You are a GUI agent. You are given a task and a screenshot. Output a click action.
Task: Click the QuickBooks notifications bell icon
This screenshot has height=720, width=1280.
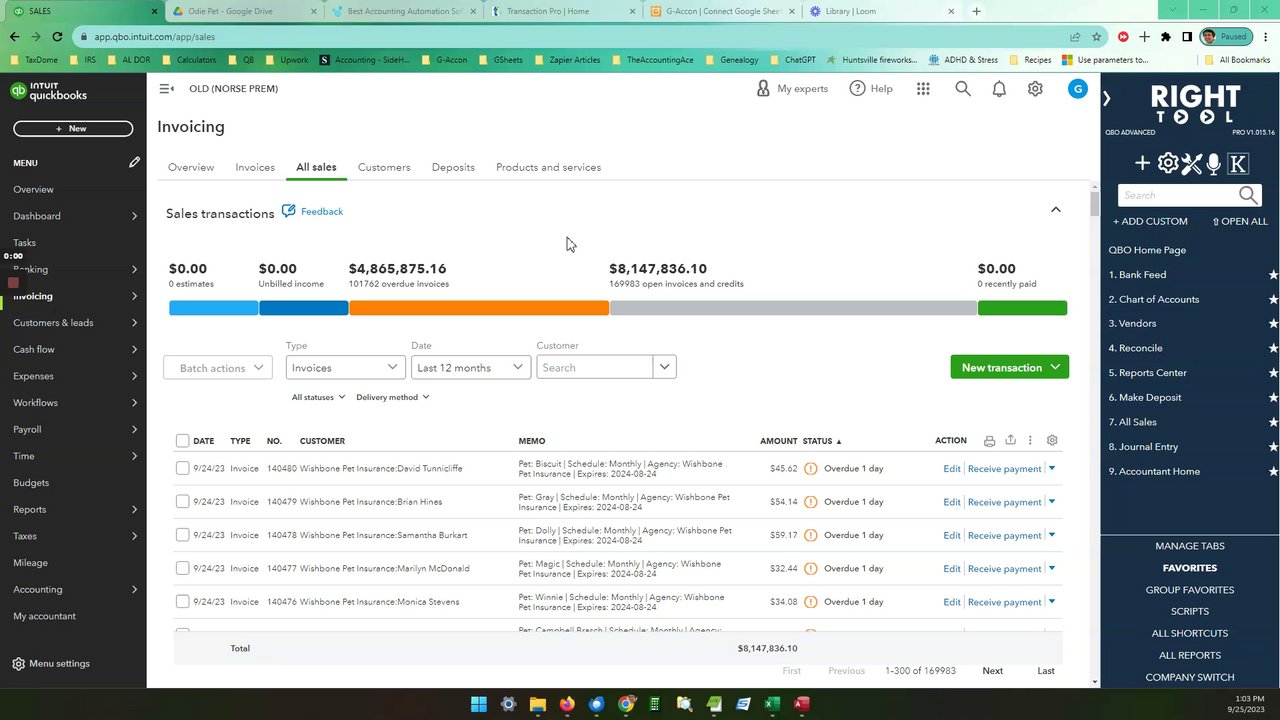pyautogui.click(x=999, y=89)
